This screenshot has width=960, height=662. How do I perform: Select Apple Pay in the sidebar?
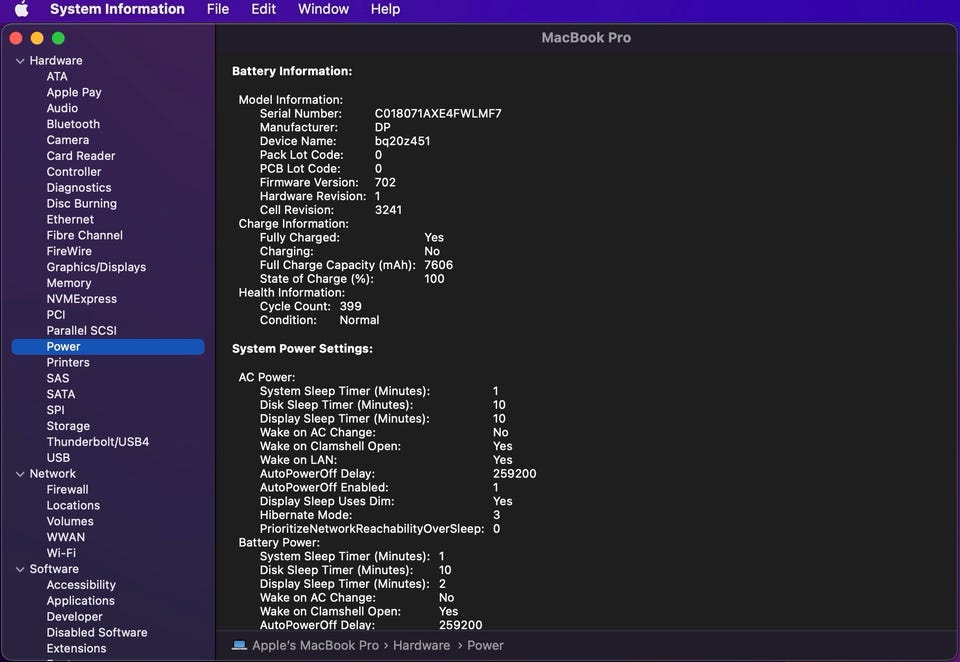click(x=74, y=92)
